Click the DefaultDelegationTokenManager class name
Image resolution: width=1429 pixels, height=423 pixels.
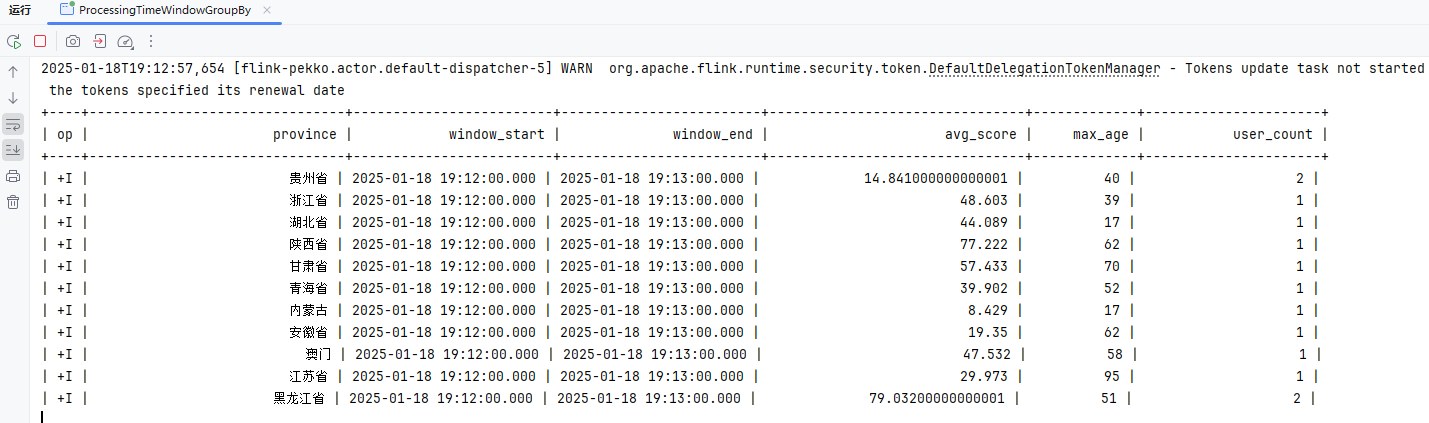1044,68
